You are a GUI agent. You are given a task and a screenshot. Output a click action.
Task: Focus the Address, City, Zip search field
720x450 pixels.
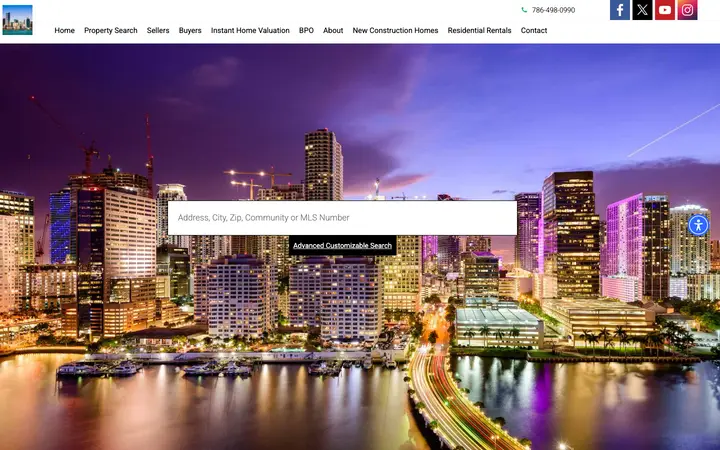(343, 218)
